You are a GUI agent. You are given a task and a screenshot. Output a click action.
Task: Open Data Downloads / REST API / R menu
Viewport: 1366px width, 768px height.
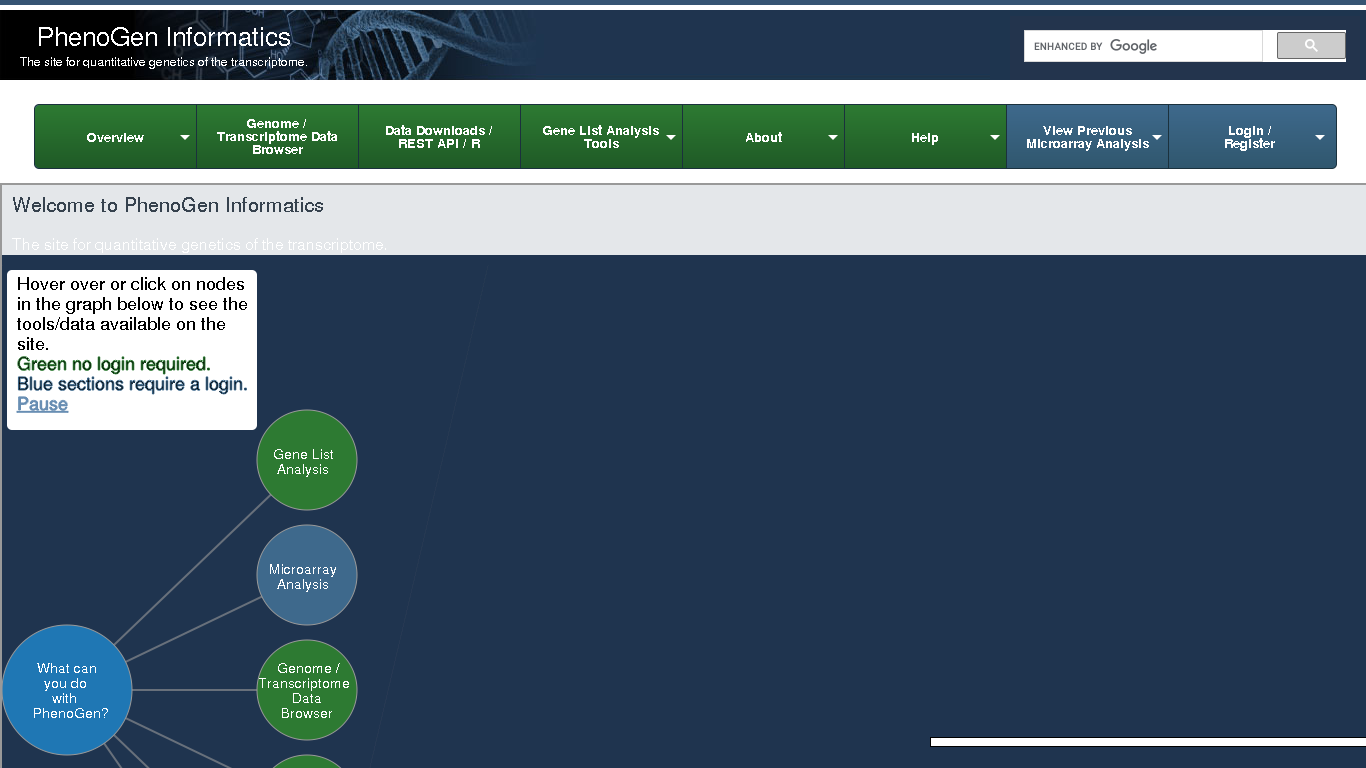439,137
